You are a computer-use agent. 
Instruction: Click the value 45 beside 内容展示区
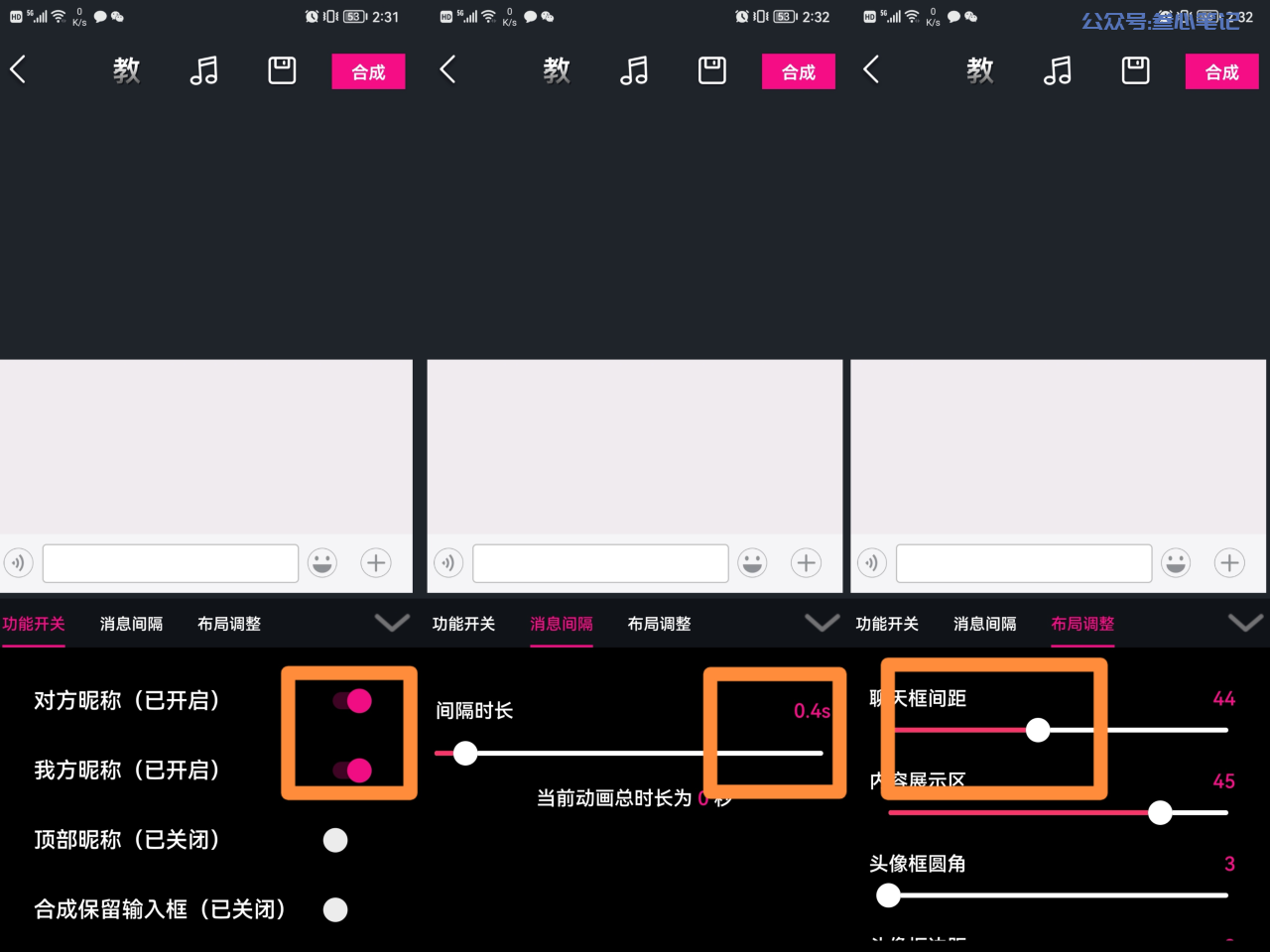[x=1224, y=781]
